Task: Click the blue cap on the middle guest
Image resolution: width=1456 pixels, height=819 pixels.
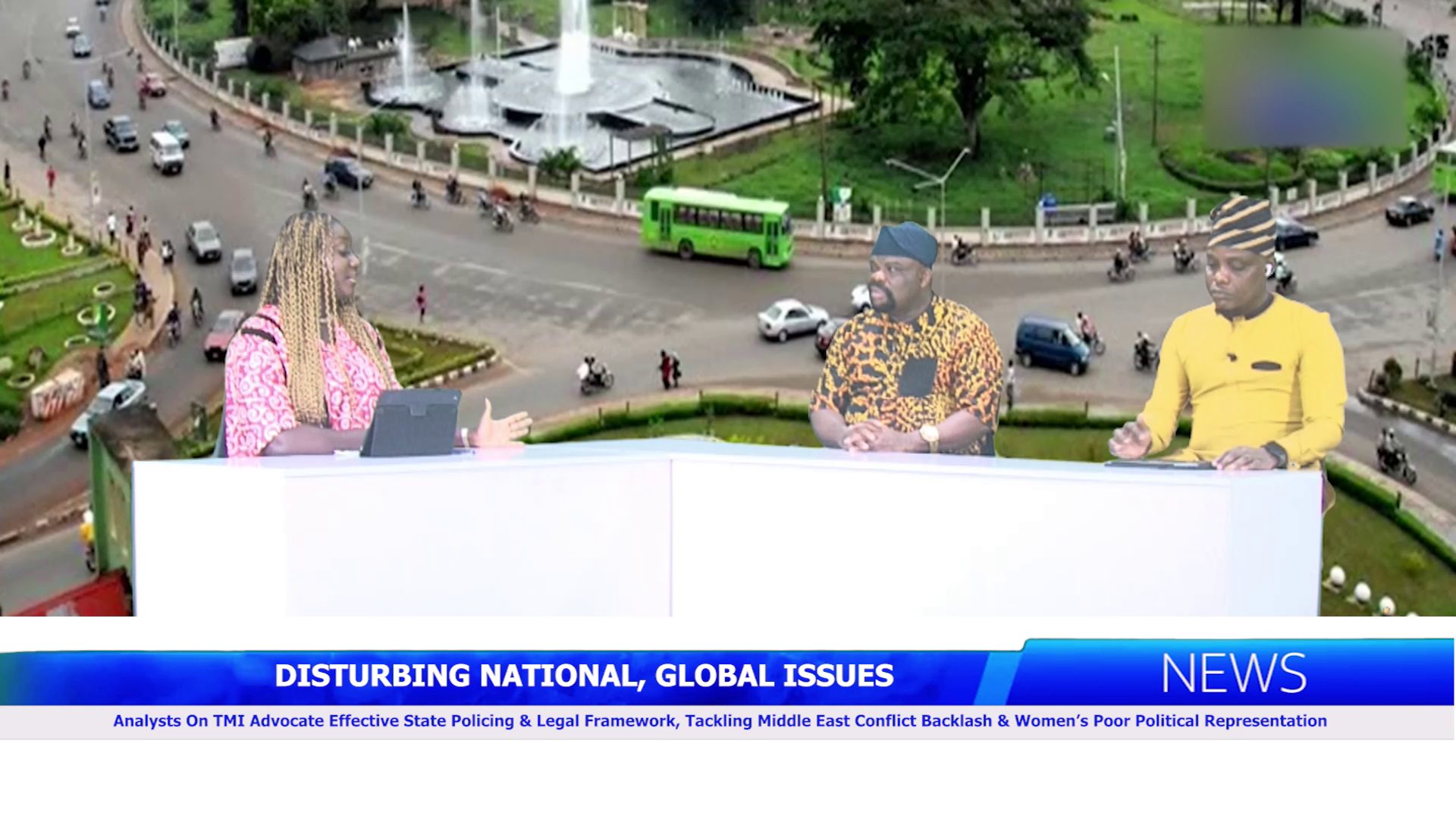Action: point(905,243)
